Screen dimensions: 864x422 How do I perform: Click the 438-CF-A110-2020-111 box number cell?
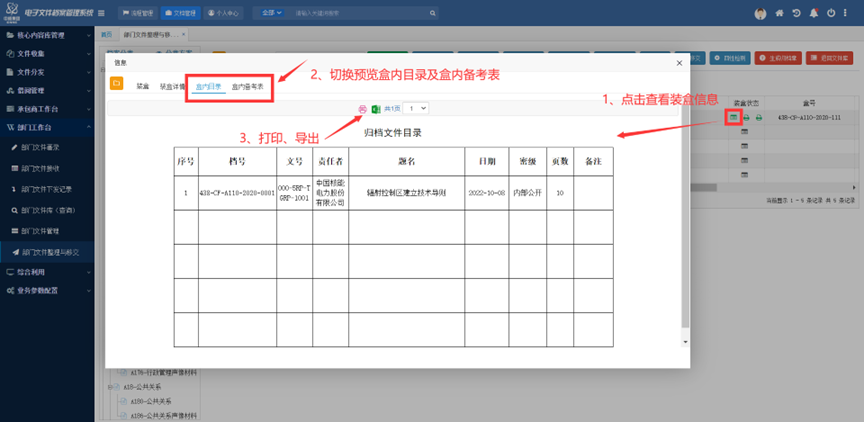click(809, 117)
